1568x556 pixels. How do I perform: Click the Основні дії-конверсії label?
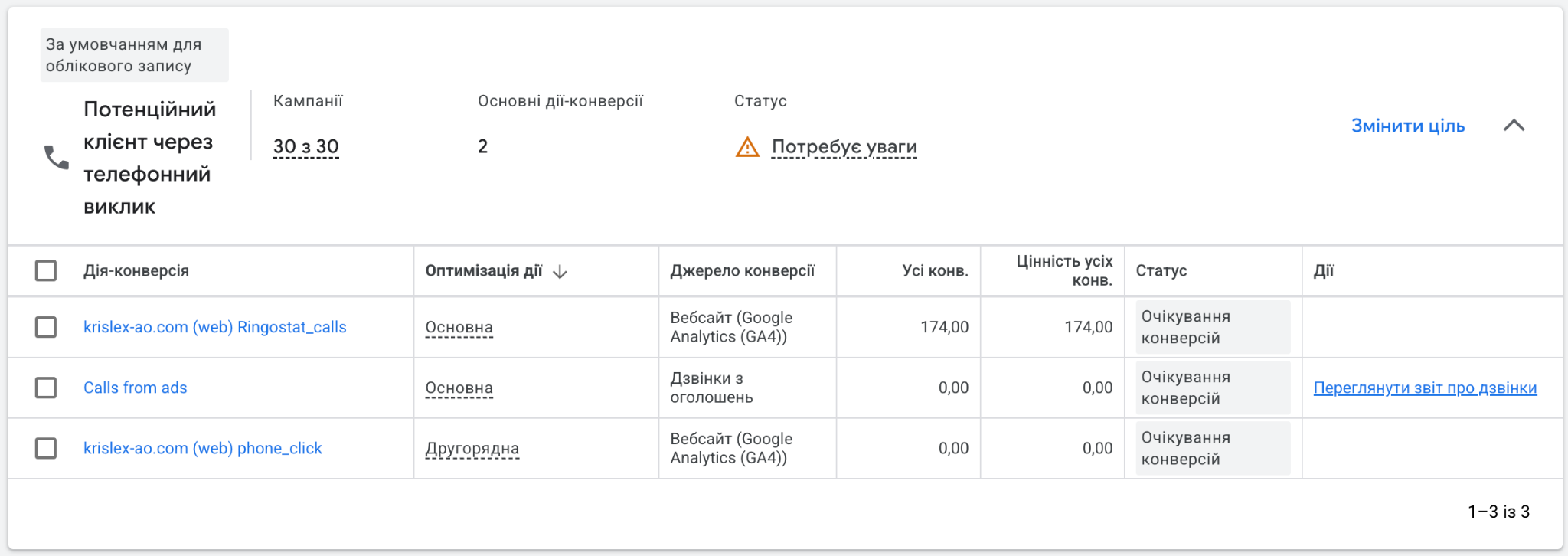click(560, 101)
